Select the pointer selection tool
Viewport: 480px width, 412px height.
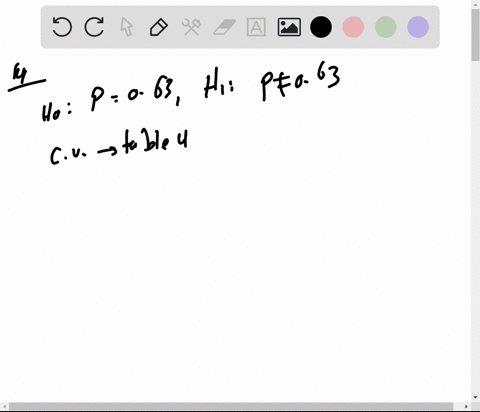[x=127, y=27]
